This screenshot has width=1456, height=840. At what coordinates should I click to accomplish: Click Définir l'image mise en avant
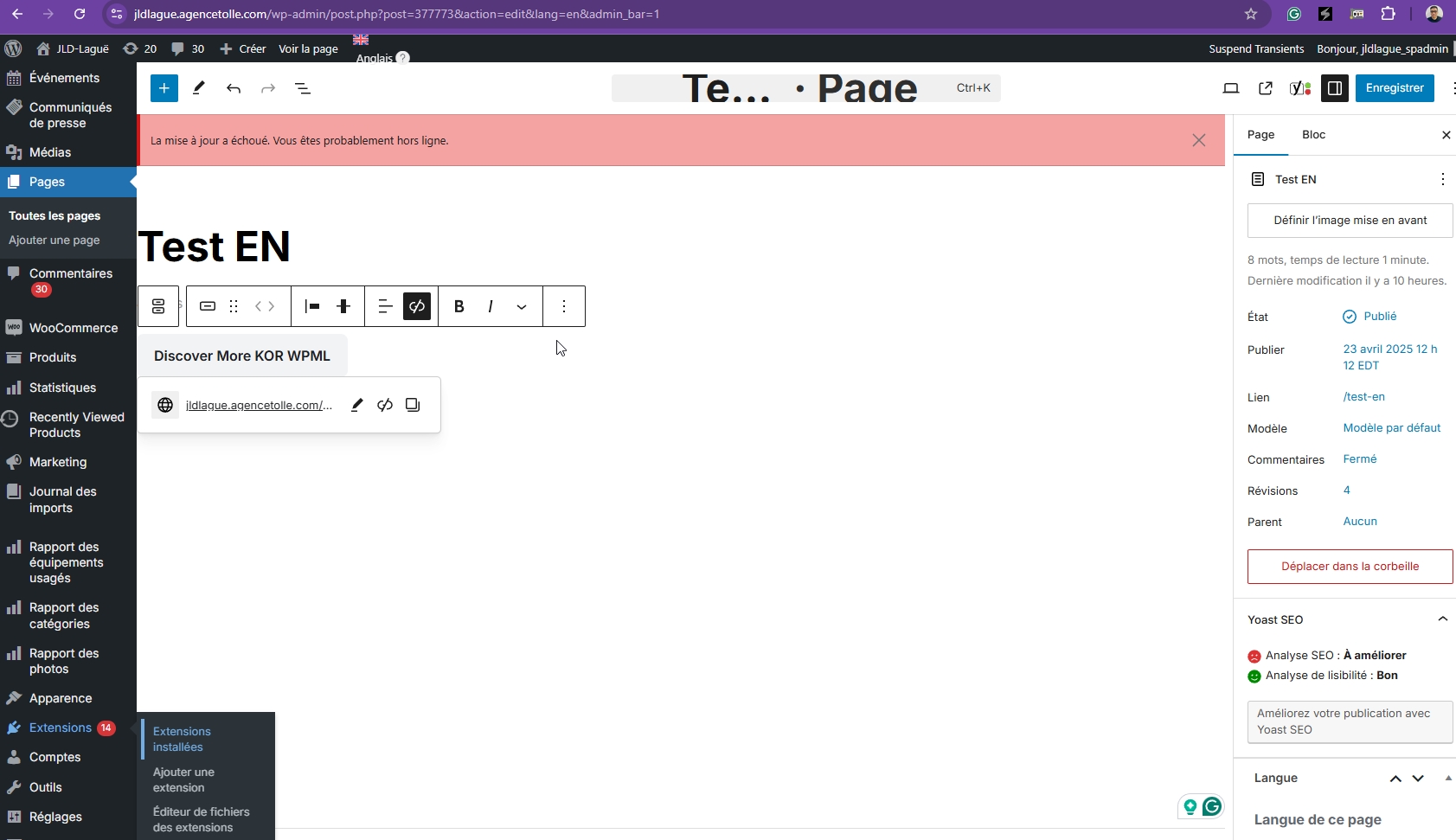click(x=1350, y=221)
